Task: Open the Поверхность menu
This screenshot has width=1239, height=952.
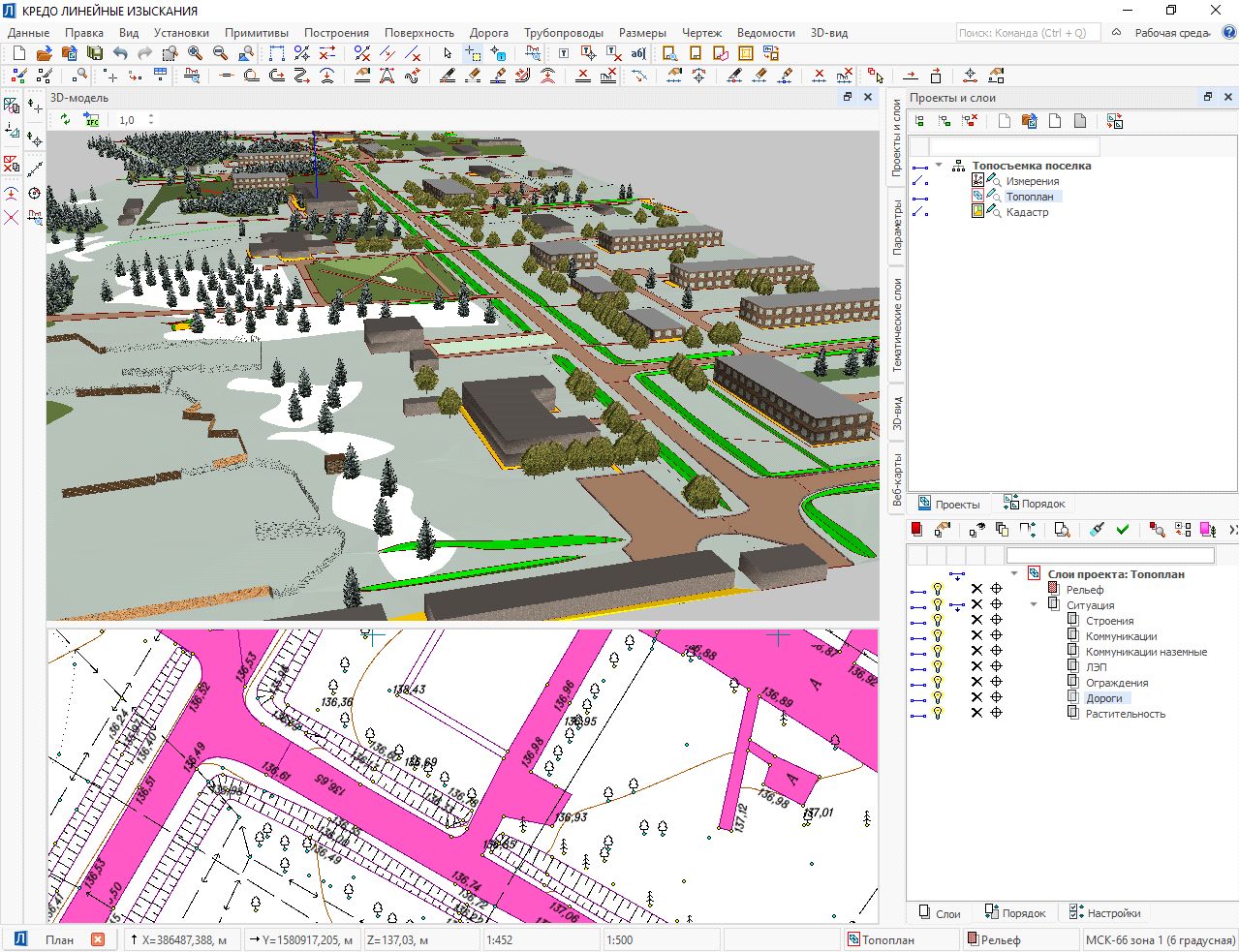Action: [418, 33]
